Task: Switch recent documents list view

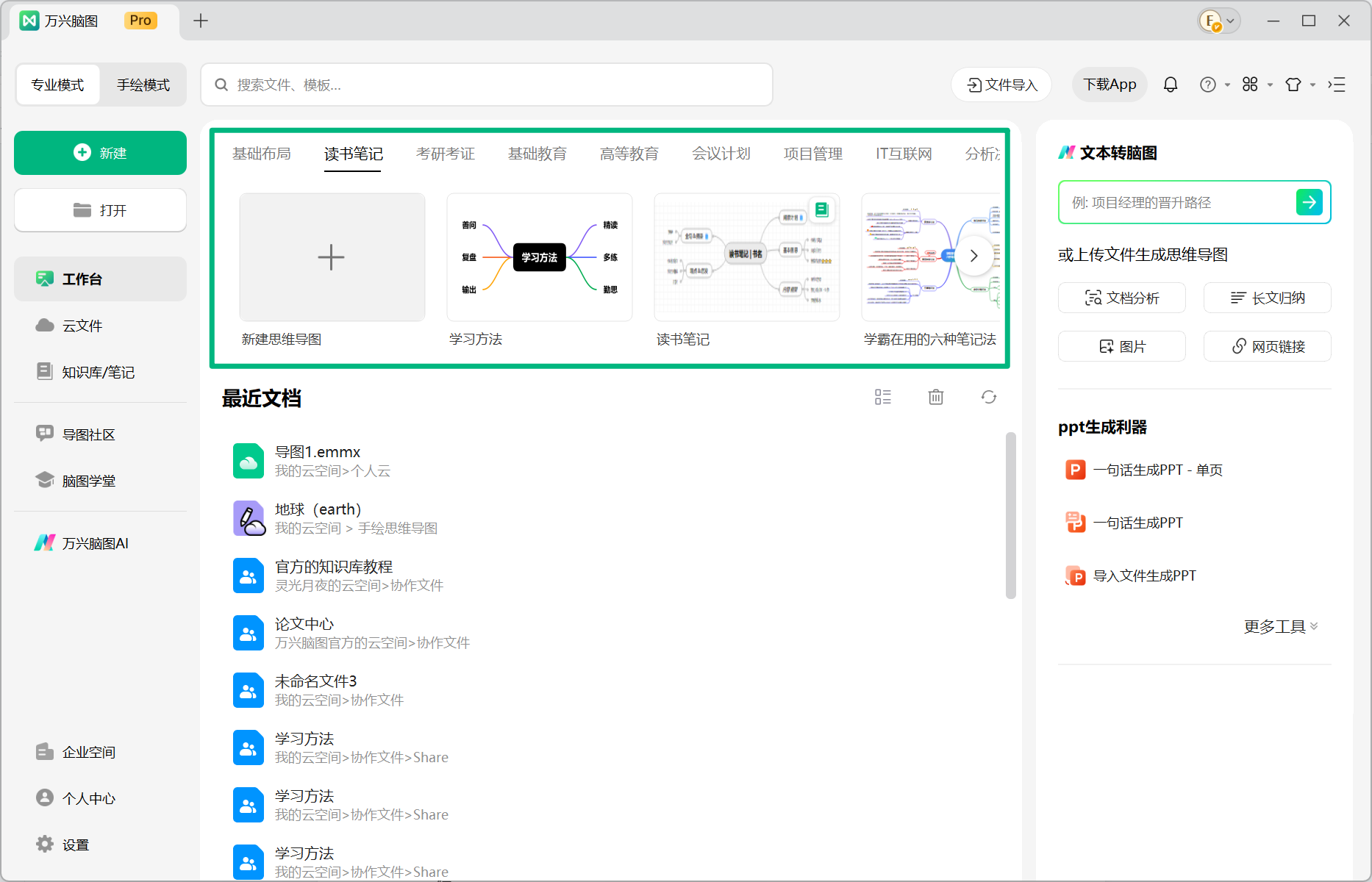Action: point(883,397)
